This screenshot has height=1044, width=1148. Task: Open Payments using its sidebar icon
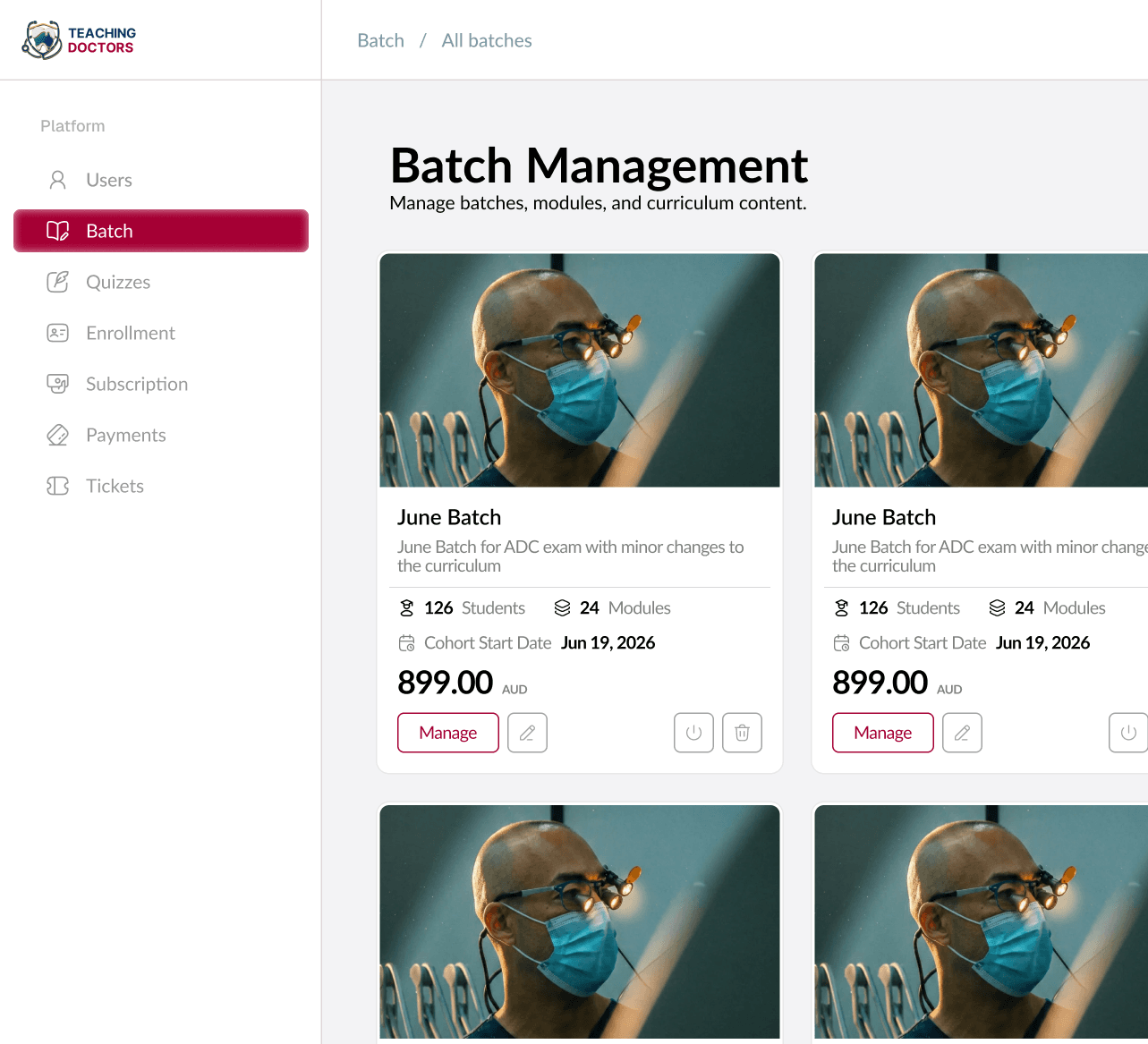click(x=58, y=435)
